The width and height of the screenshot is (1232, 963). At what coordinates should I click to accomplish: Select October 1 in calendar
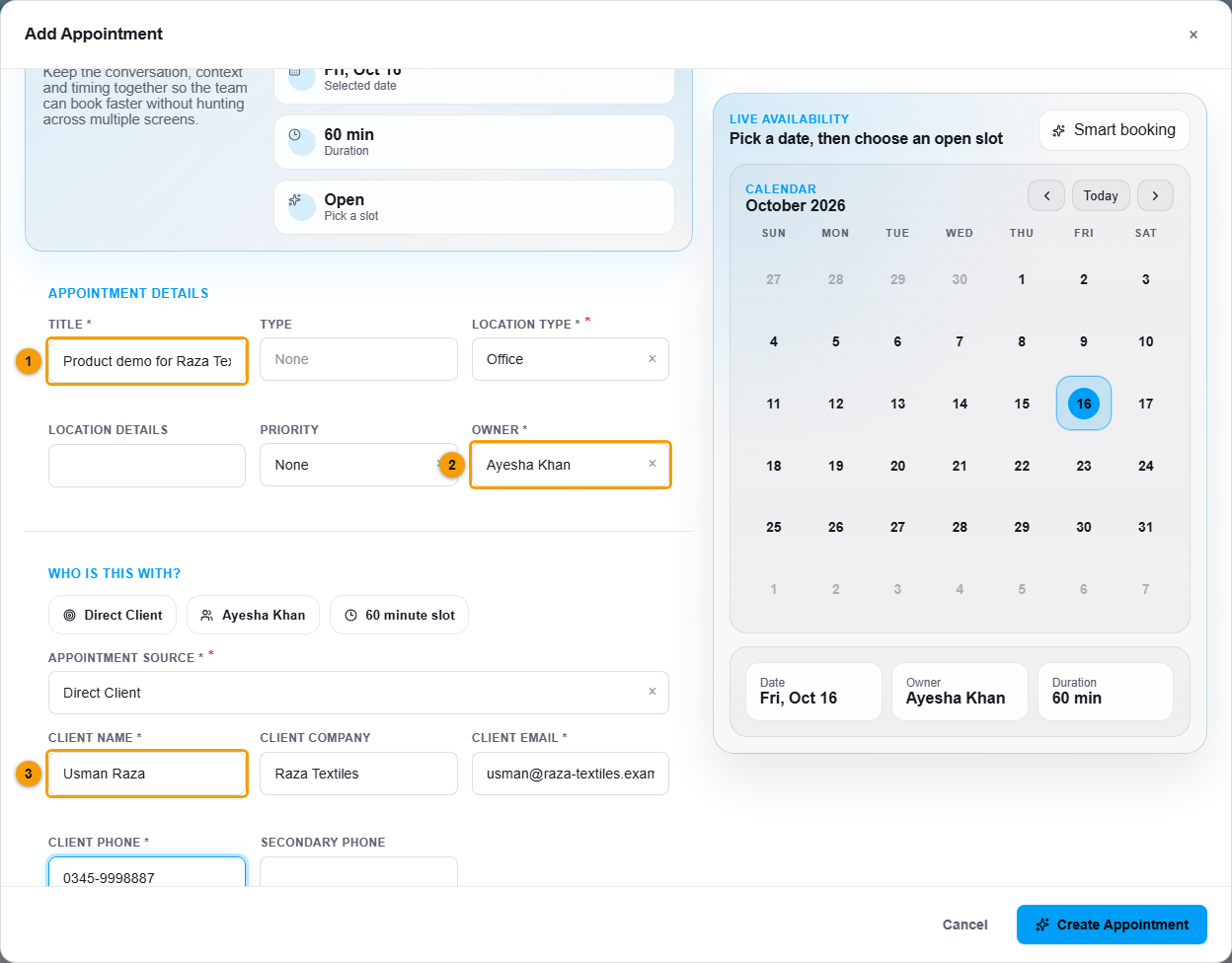point(1022,279)
